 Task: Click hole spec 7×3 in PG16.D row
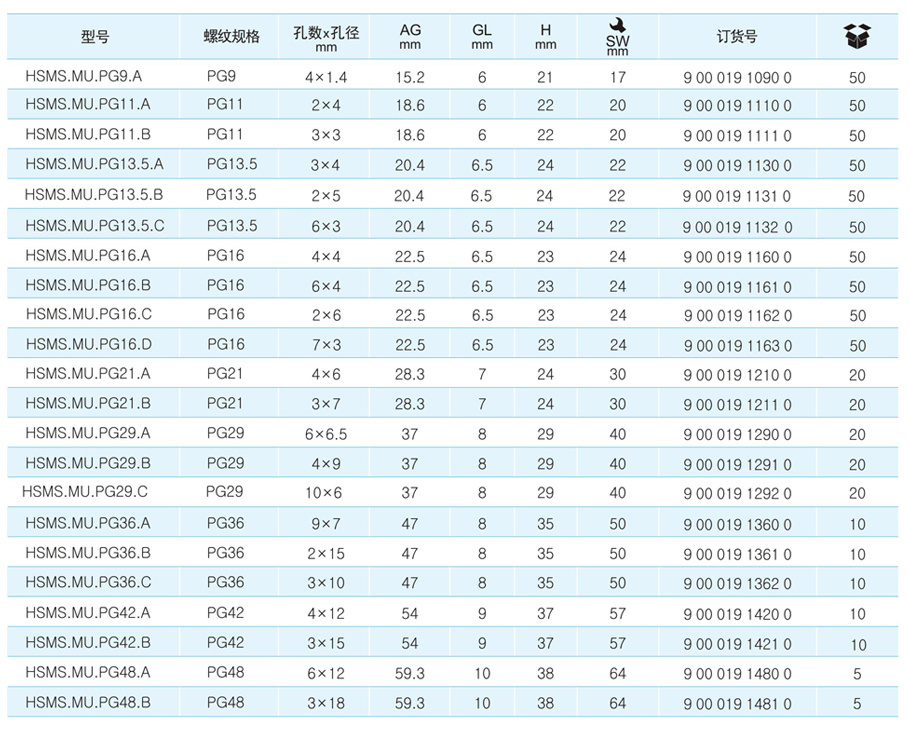pyautogui.click(x=326, y=345)
